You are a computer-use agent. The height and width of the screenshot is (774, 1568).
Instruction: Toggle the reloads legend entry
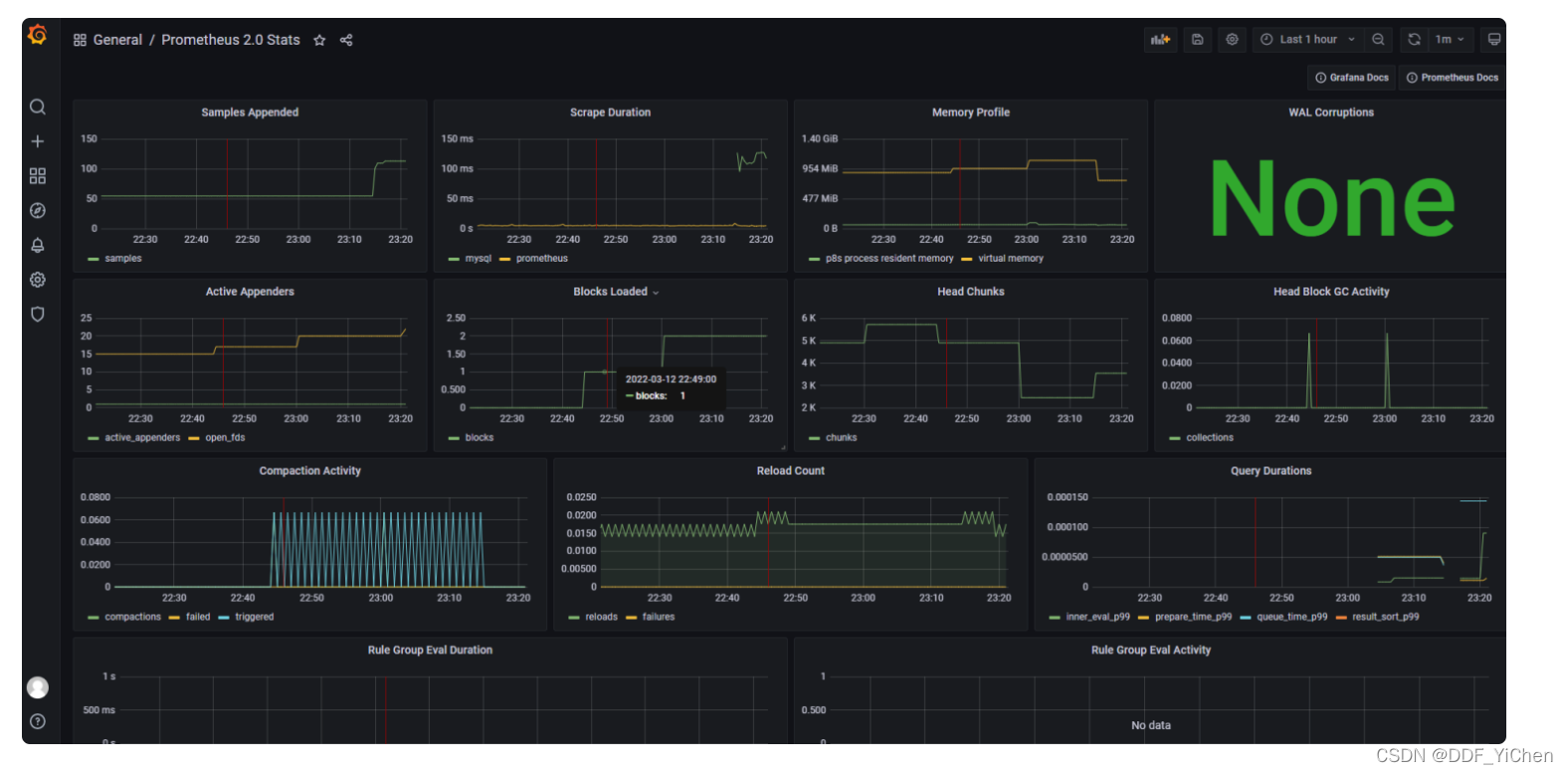point(601,617)
